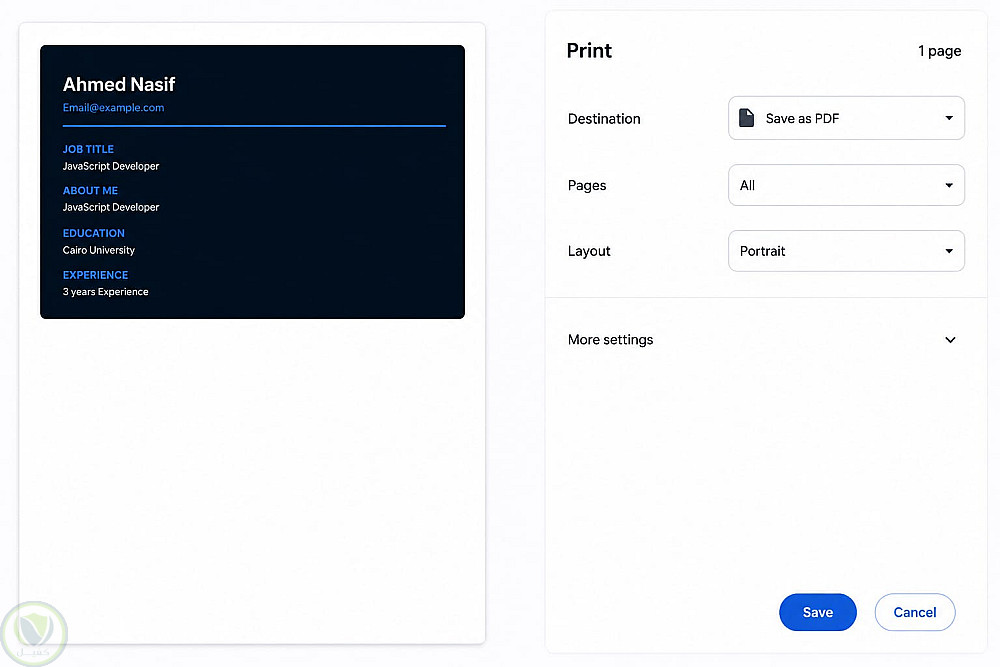Click the EDUCATION section heading
Viewport: 1000px width, 667px height.
(x=94, y=233)
